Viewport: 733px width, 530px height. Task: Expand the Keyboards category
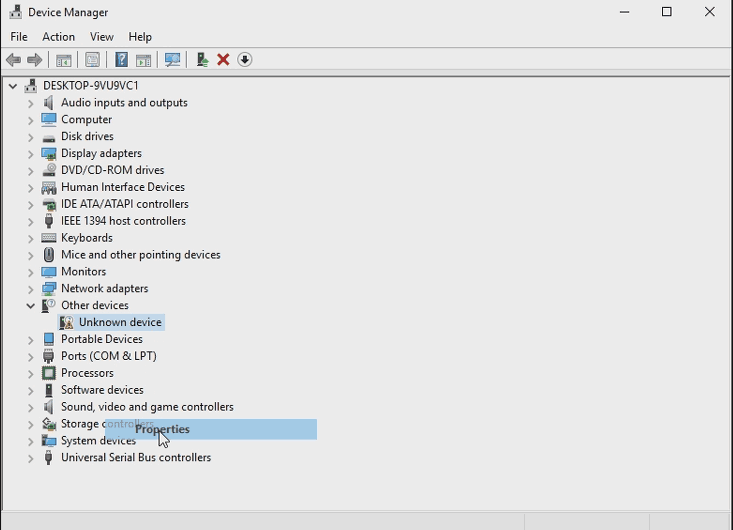tap(30, 238)
